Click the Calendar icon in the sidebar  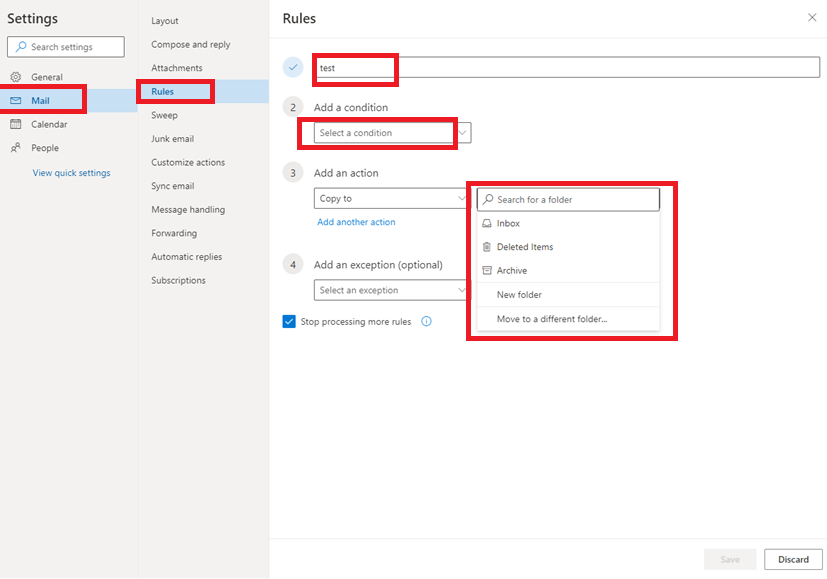point(16,124)
